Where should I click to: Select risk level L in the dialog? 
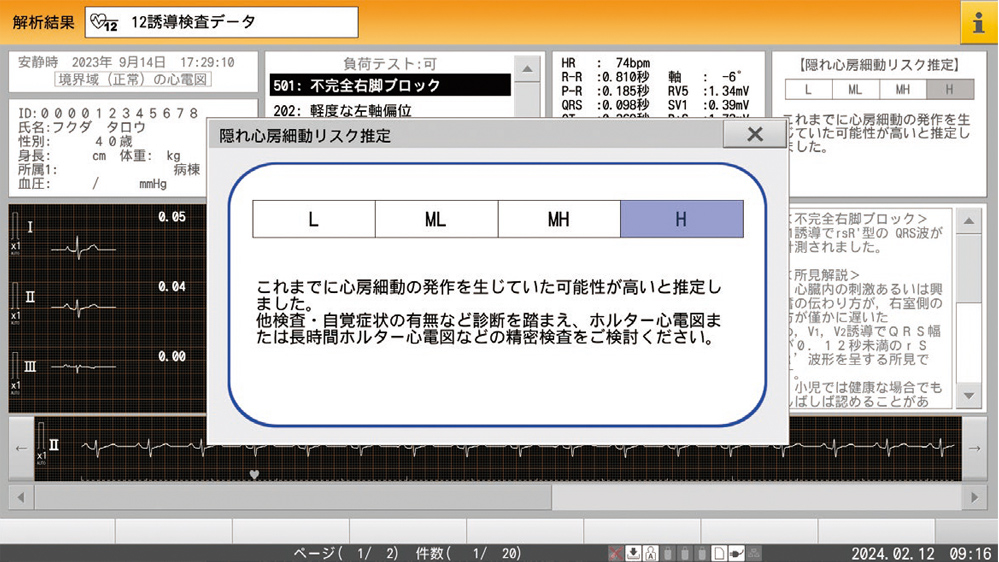pyautogui.click(x=313, y=219)
